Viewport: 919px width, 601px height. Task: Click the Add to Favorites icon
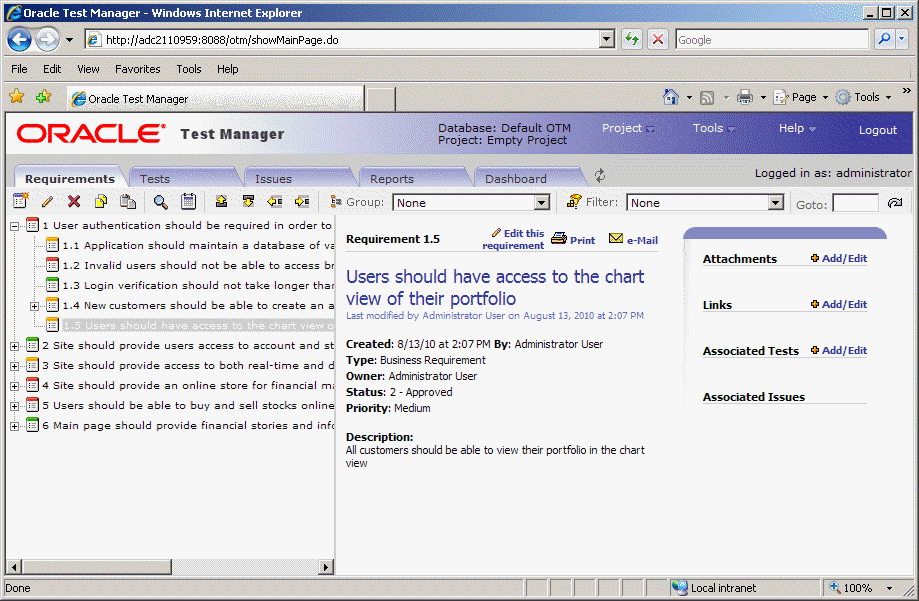pos(43,96)
